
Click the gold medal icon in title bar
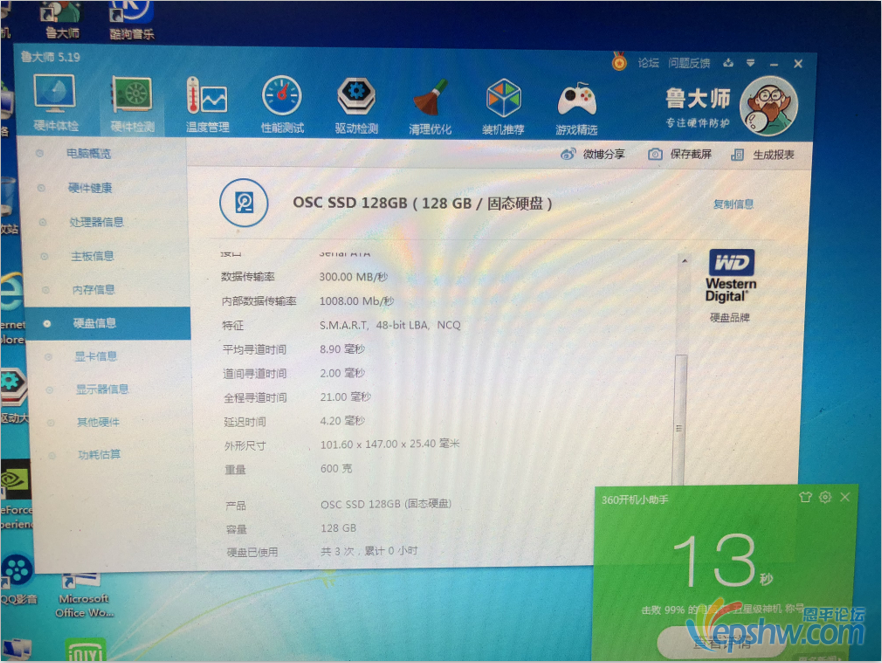pos(619,61)
